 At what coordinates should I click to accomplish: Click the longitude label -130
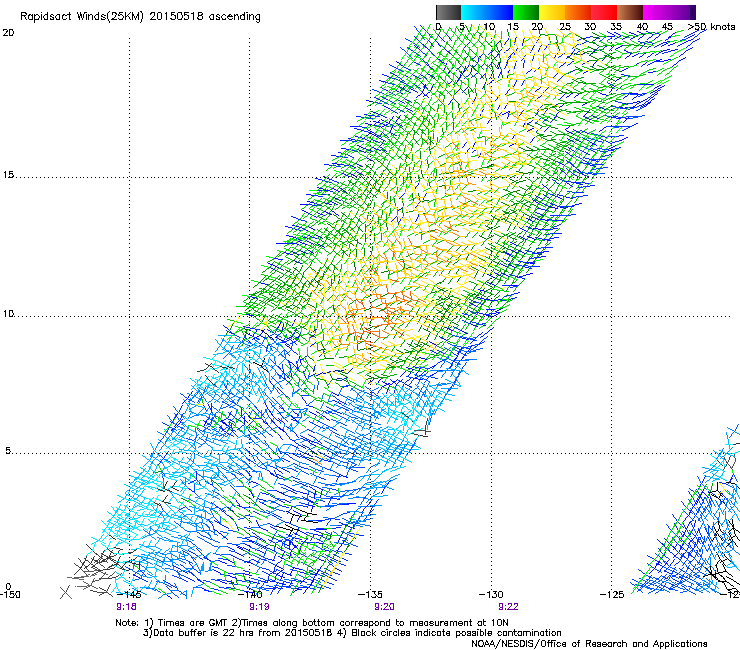[x=491, y=594]
